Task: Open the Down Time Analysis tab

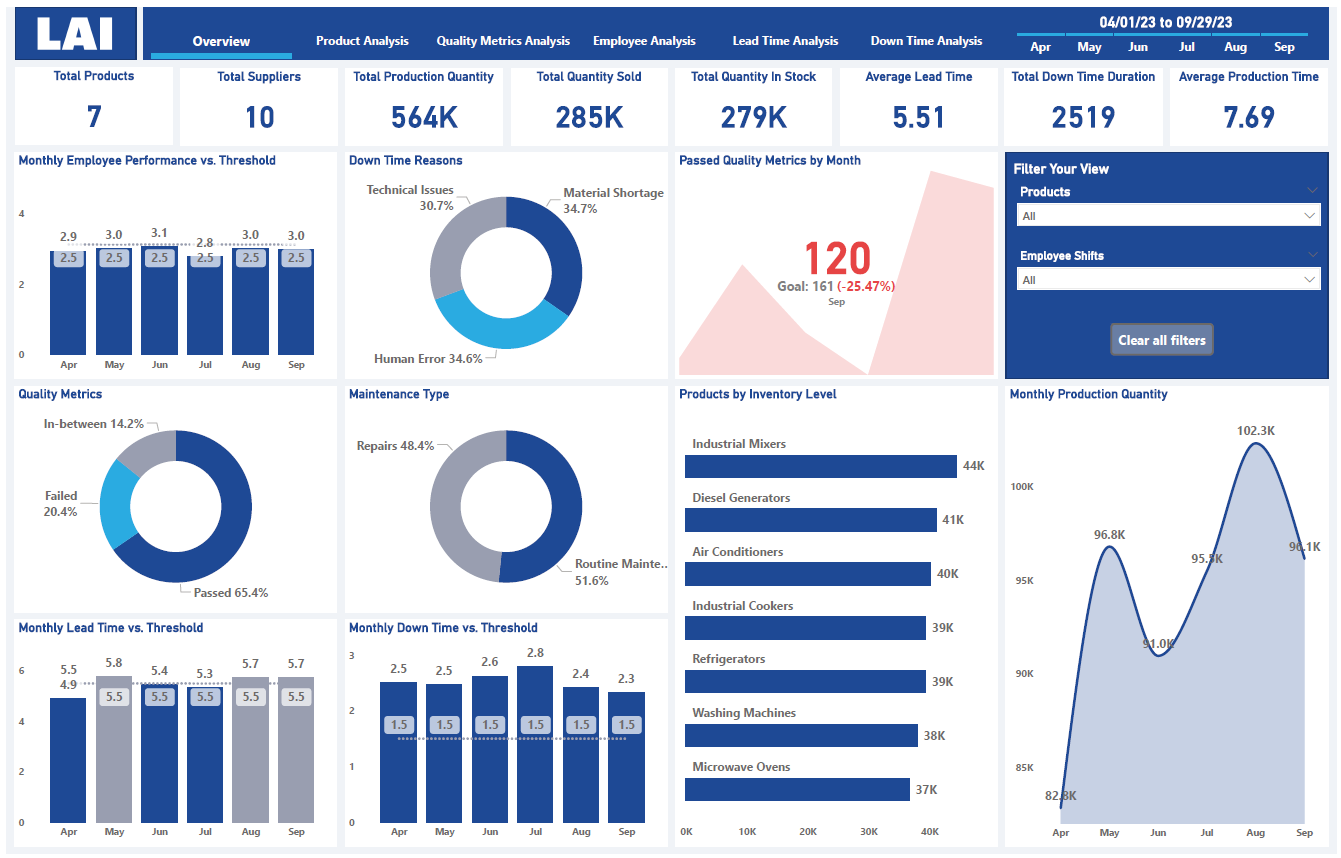Action: pos(926,41)
